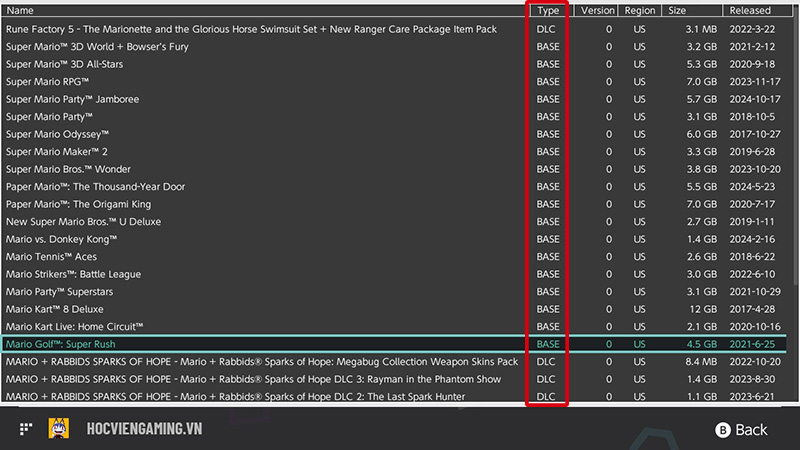Choose Super Mario Bros. Wonder
The height and width of the screenshot is (450, 800).
[x=394, y=169]
